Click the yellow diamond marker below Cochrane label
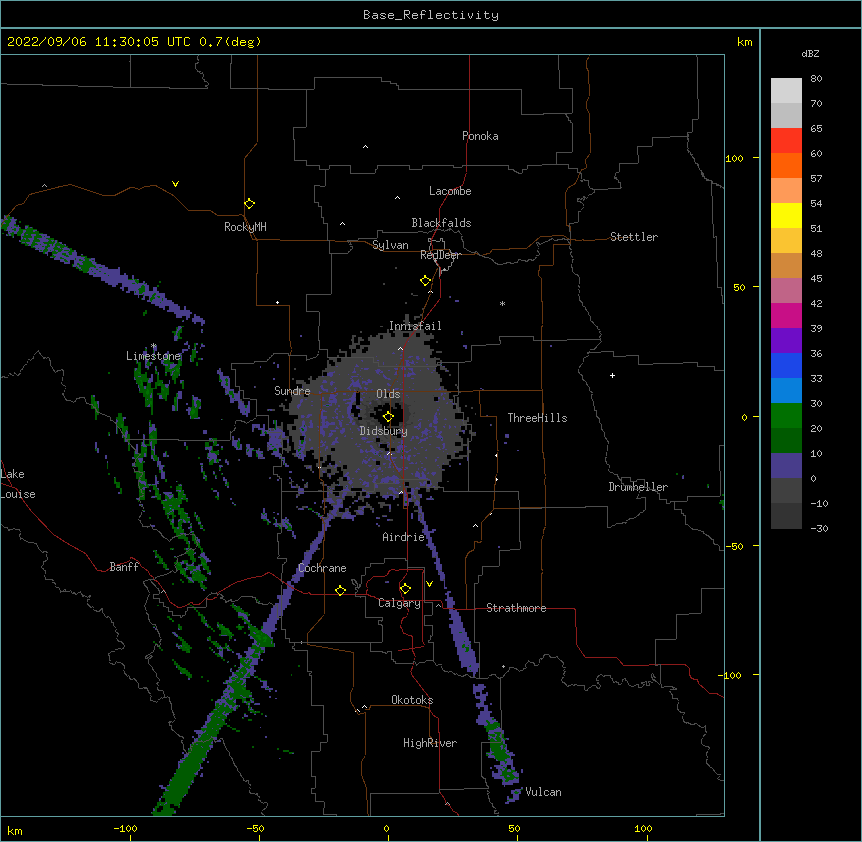The width and height of the screenshot is (862, 842). [x=340, y=590]
